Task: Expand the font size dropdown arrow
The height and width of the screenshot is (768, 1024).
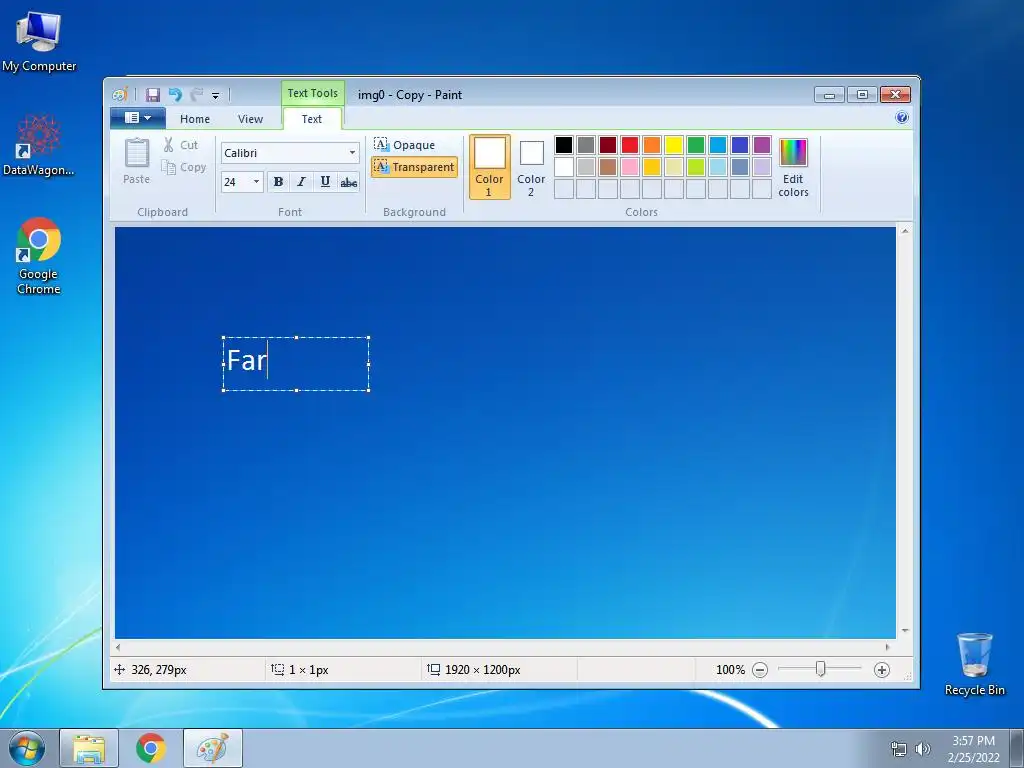Action: [257, 182]
